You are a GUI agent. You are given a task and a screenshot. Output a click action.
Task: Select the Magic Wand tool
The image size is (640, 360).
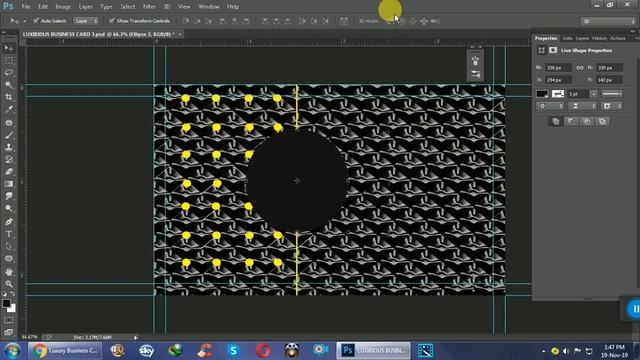coord(9,85)
